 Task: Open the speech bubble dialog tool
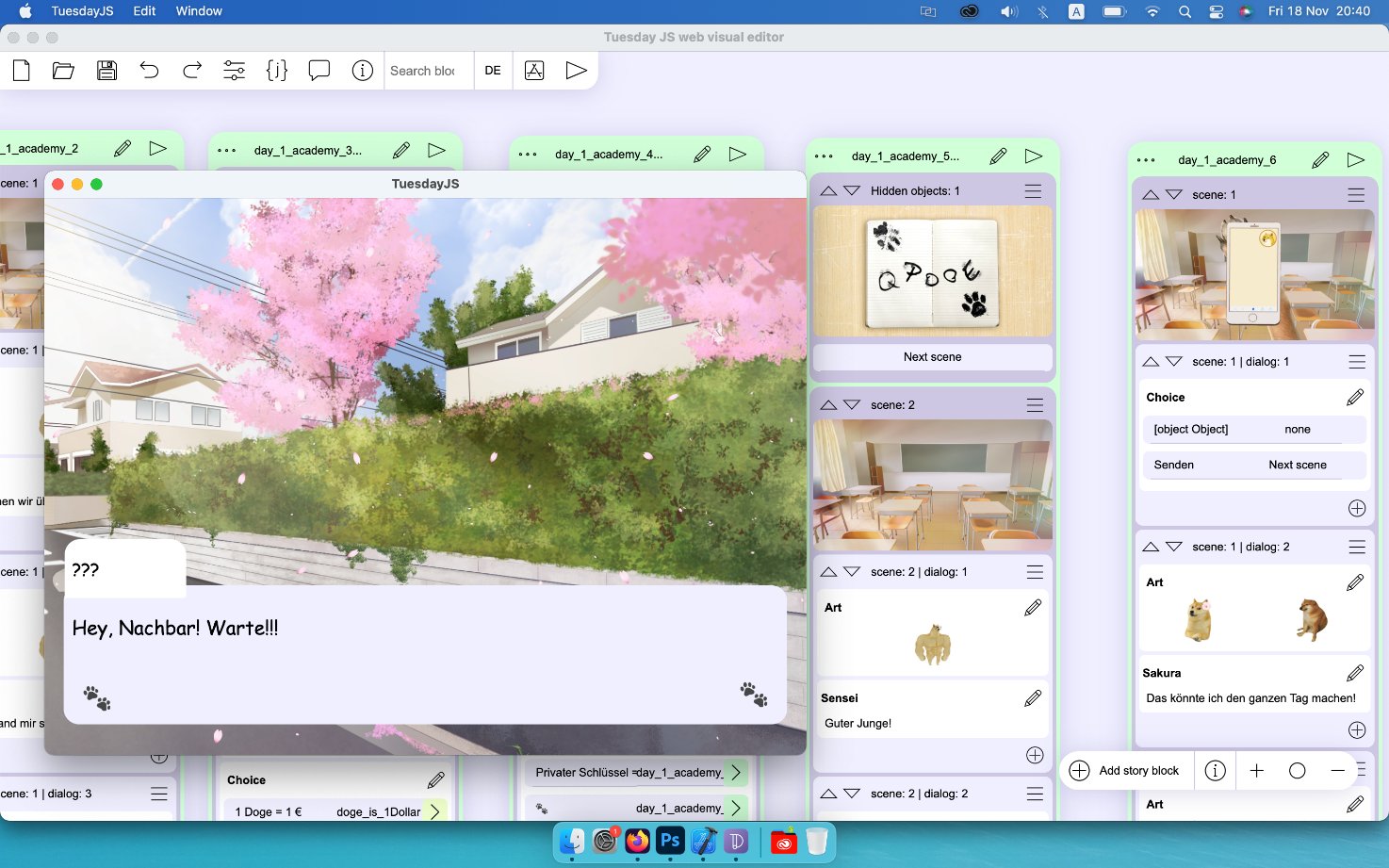tap(319, 71)
